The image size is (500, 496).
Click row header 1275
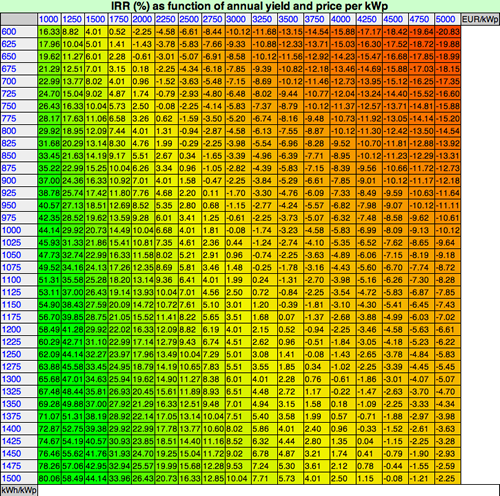tap(19, 367)
